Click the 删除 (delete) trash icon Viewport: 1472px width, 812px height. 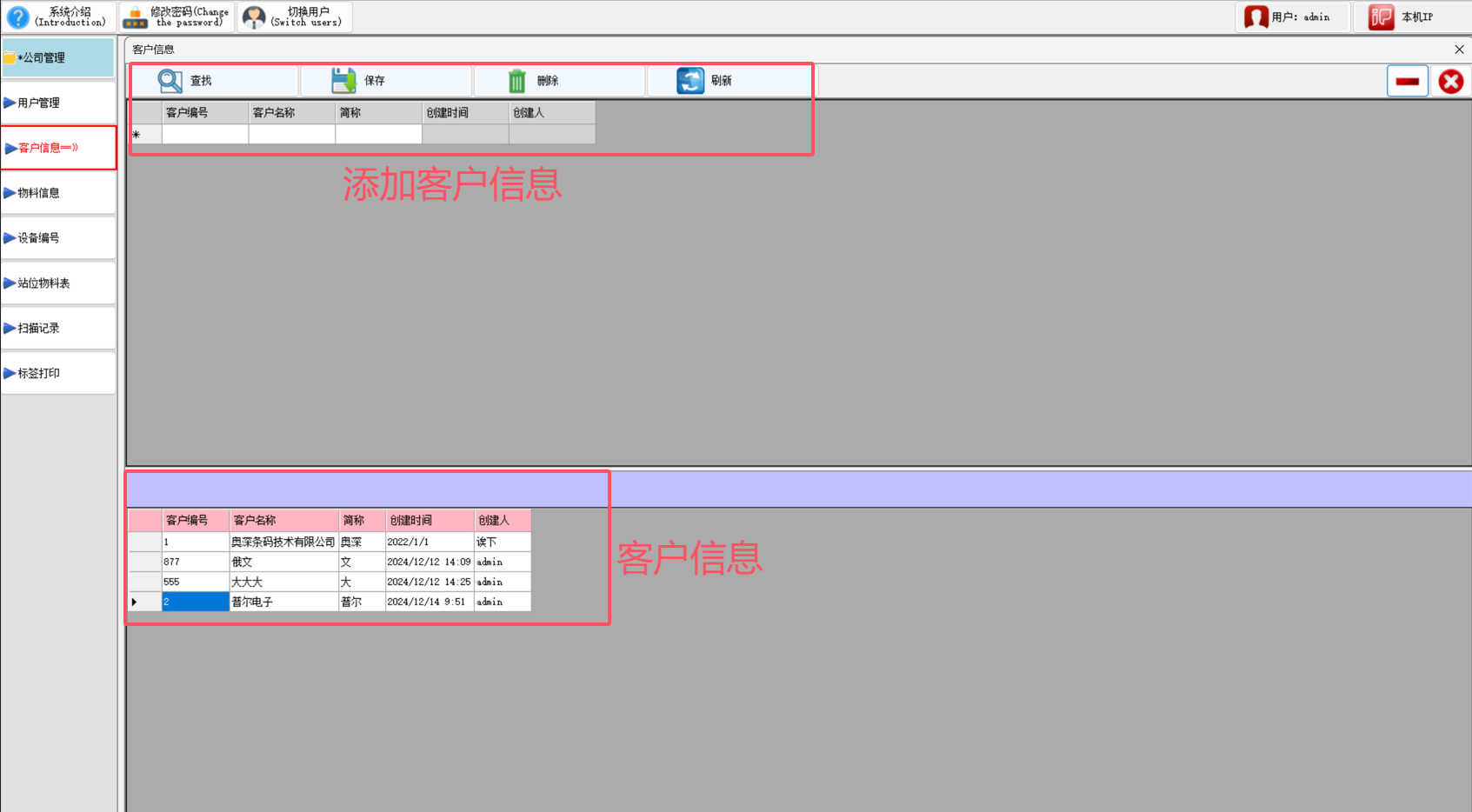(517, 80)
